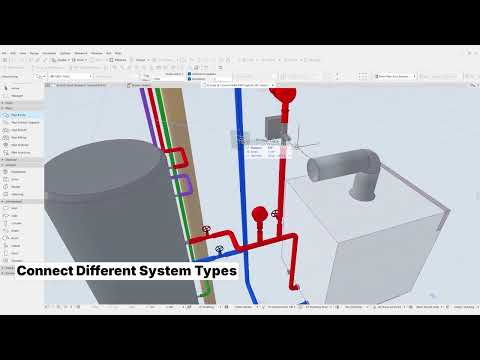Toggle the lower blue checkbox in the info box
Screen dimensions: 480x360
(190, 79)
